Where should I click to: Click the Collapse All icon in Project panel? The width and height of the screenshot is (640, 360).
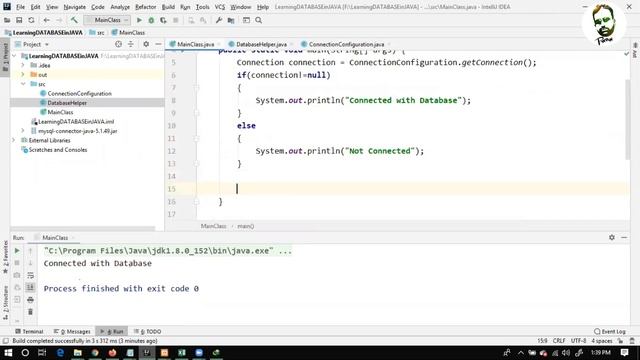(131, 44)
